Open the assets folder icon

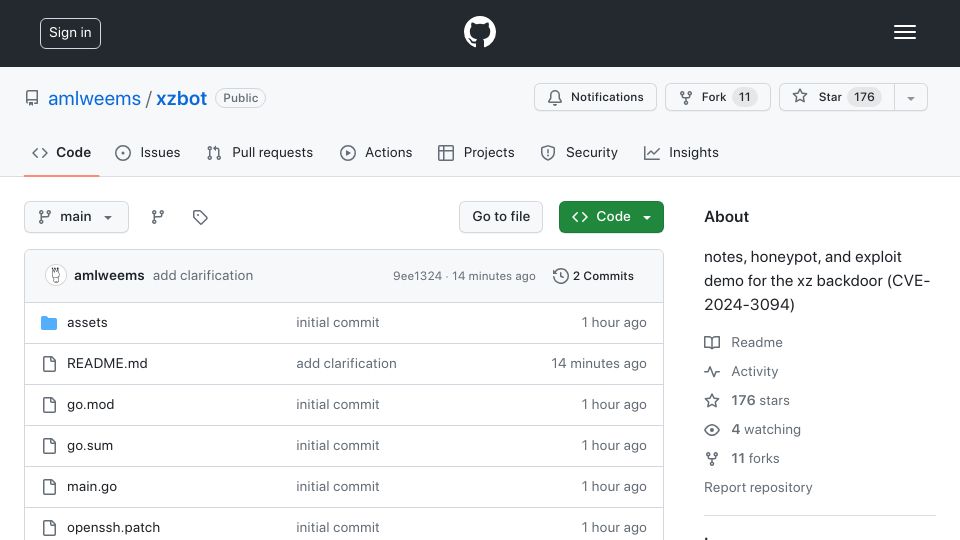(49, 323)
